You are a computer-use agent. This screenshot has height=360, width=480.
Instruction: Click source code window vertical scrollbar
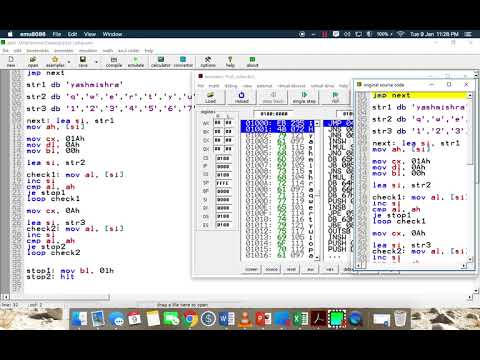click(470, 178)
